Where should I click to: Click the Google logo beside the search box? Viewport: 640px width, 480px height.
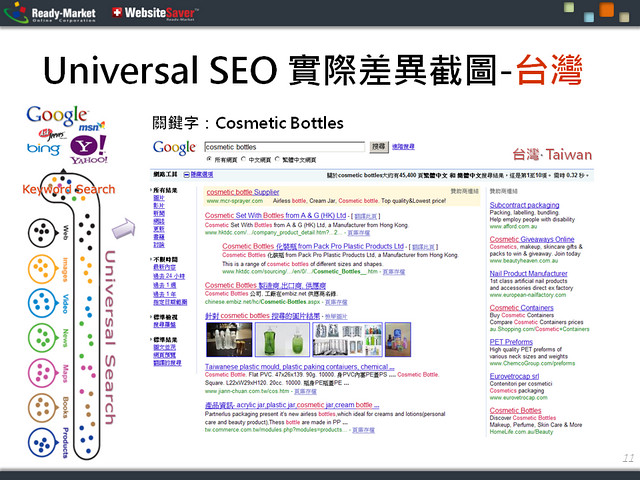coord(174,148)
